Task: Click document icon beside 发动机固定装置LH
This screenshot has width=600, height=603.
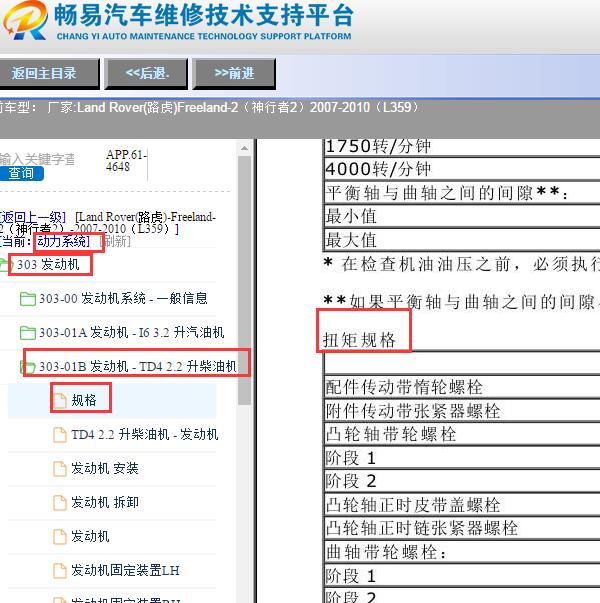Action: (60, 570)
